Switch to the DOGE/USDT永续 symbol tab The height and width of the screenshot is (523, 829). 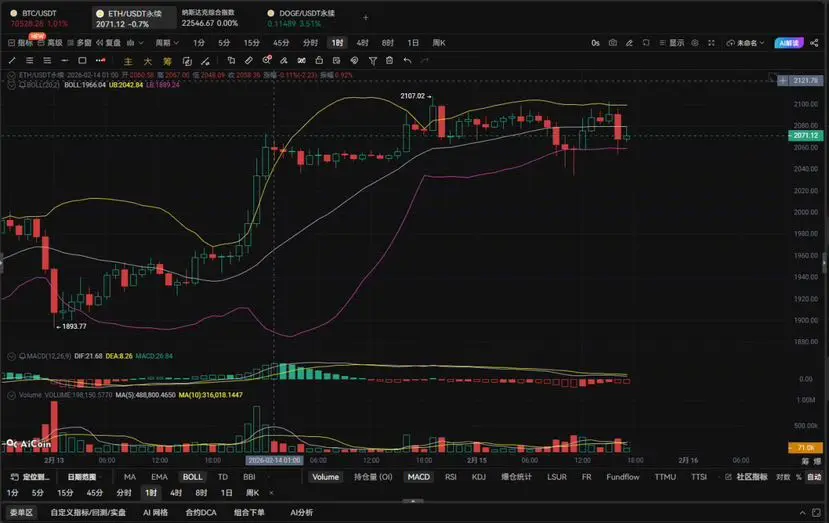click(301, 18)
